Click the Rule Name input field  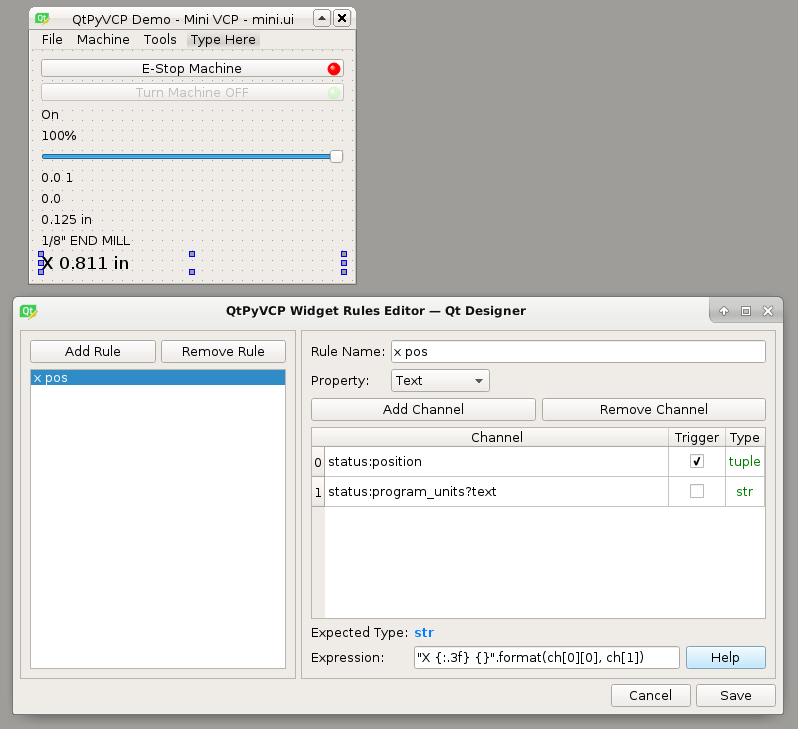click(x=578, y=352)
